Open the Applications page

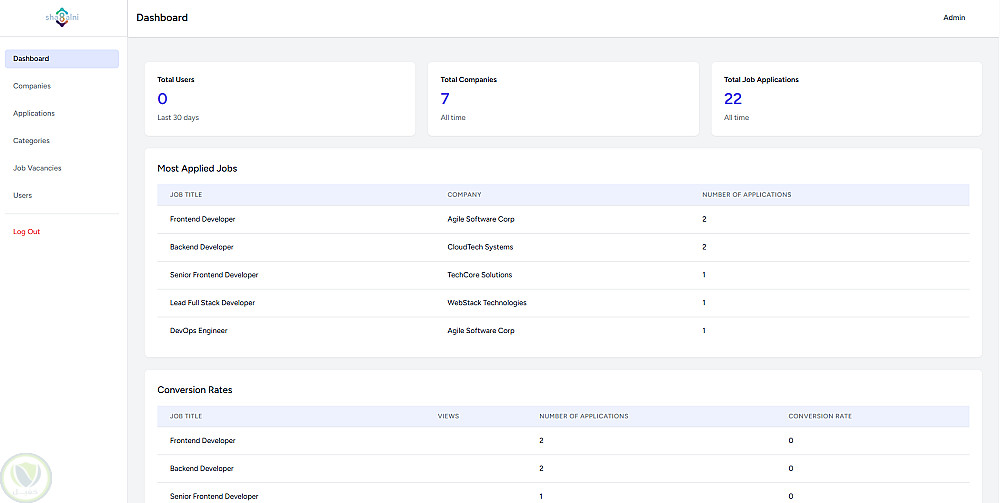tap(34, 113)
